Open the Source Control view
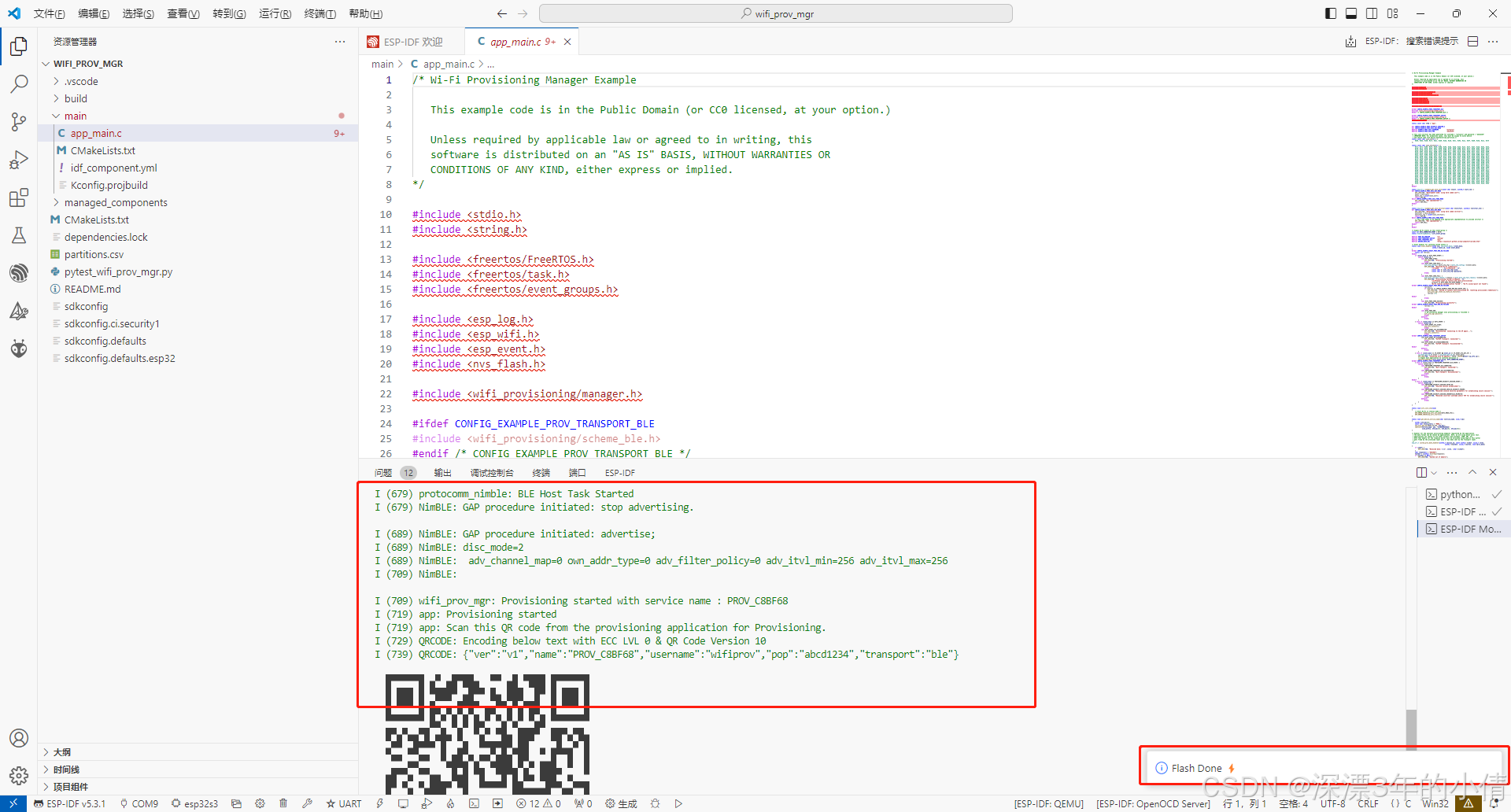1511x812 pixels. (19, 122)
